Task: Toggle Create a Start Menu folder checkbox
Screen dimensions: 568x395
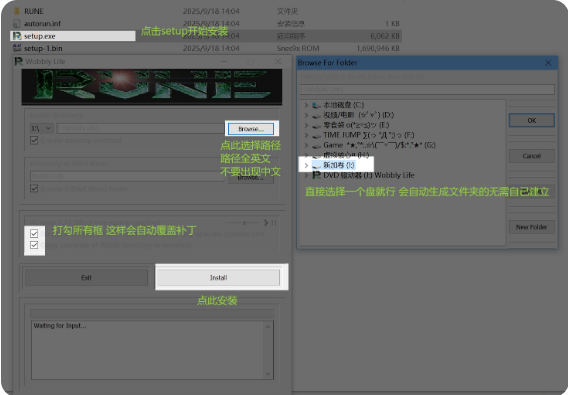Action: 34,188
